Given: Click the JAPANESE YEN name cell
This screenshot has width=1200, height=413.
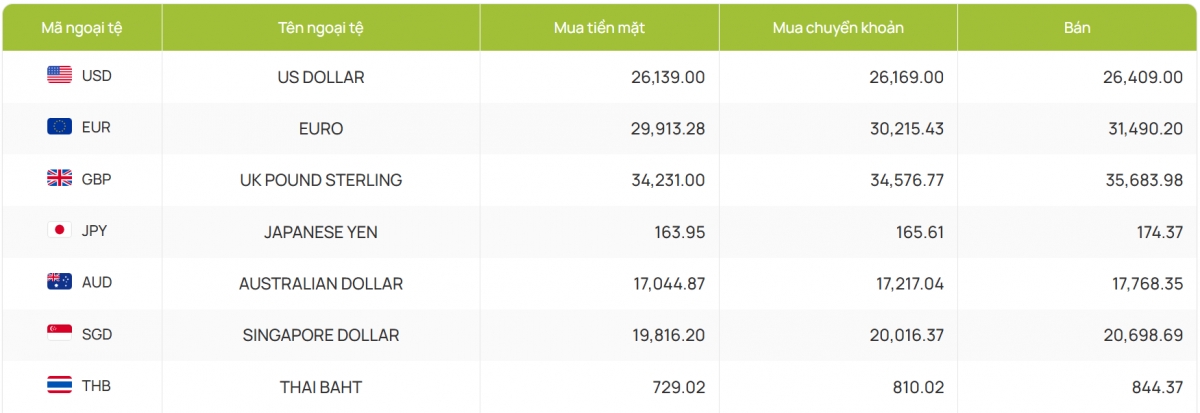Looking at the screenshot, I should click(x=320, y=232).
